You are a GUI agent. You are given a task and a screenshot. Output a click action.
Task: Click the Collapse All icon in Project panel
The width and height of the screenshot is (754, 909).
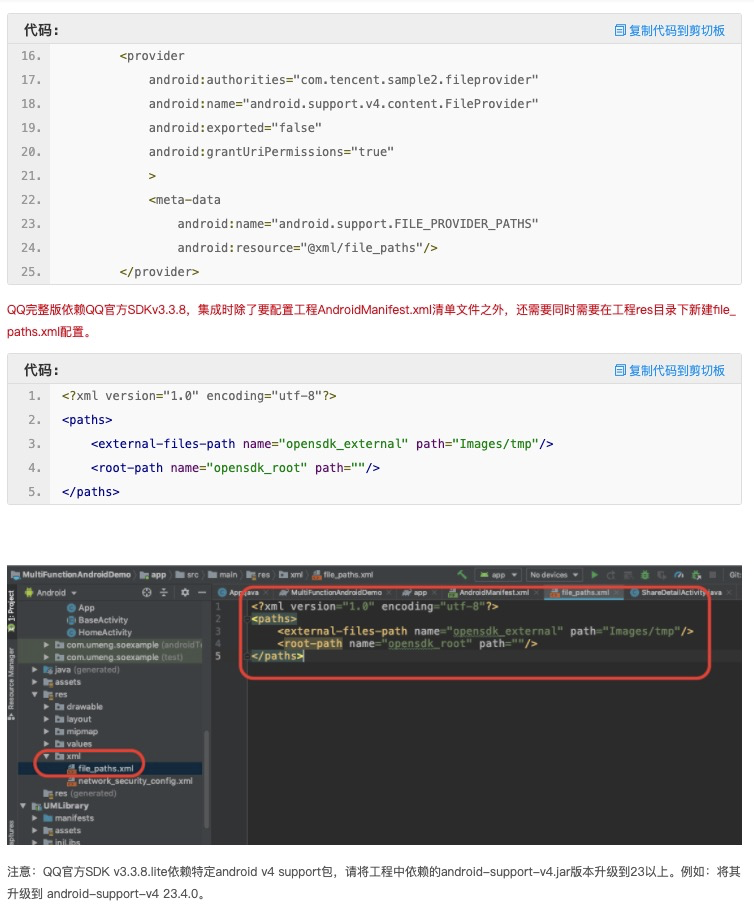[164, 592]
